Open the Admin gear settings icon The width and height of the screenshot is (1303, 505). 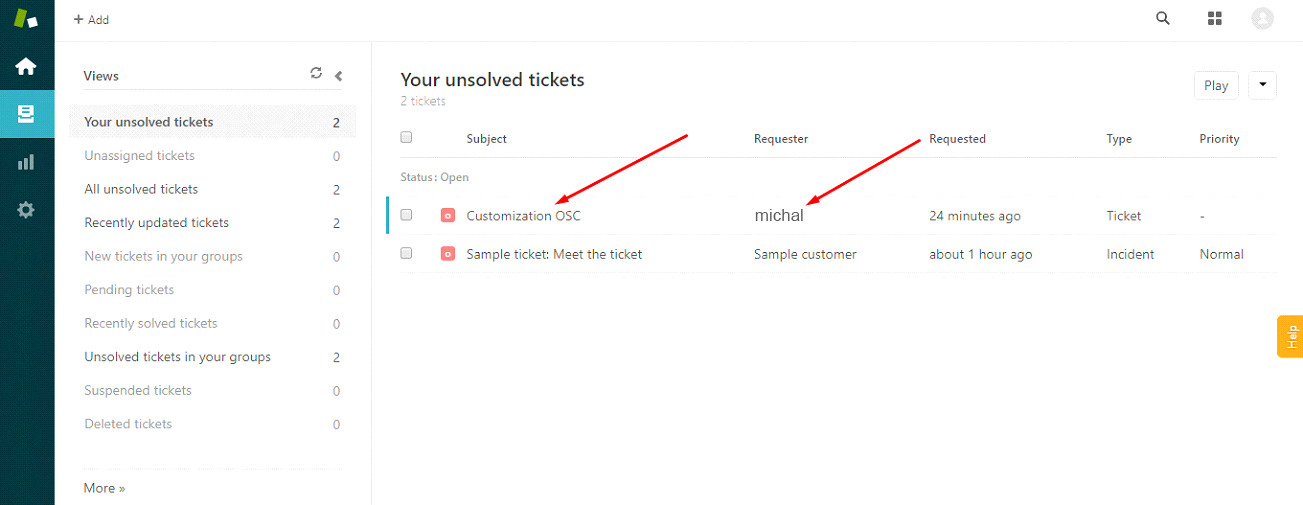[26, 210]
